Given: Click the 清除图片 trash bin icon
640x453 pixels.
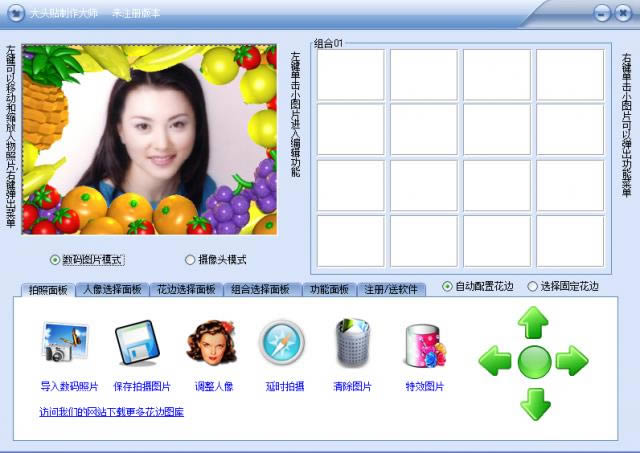Looking at the screenshot, I should coord(353,344).
